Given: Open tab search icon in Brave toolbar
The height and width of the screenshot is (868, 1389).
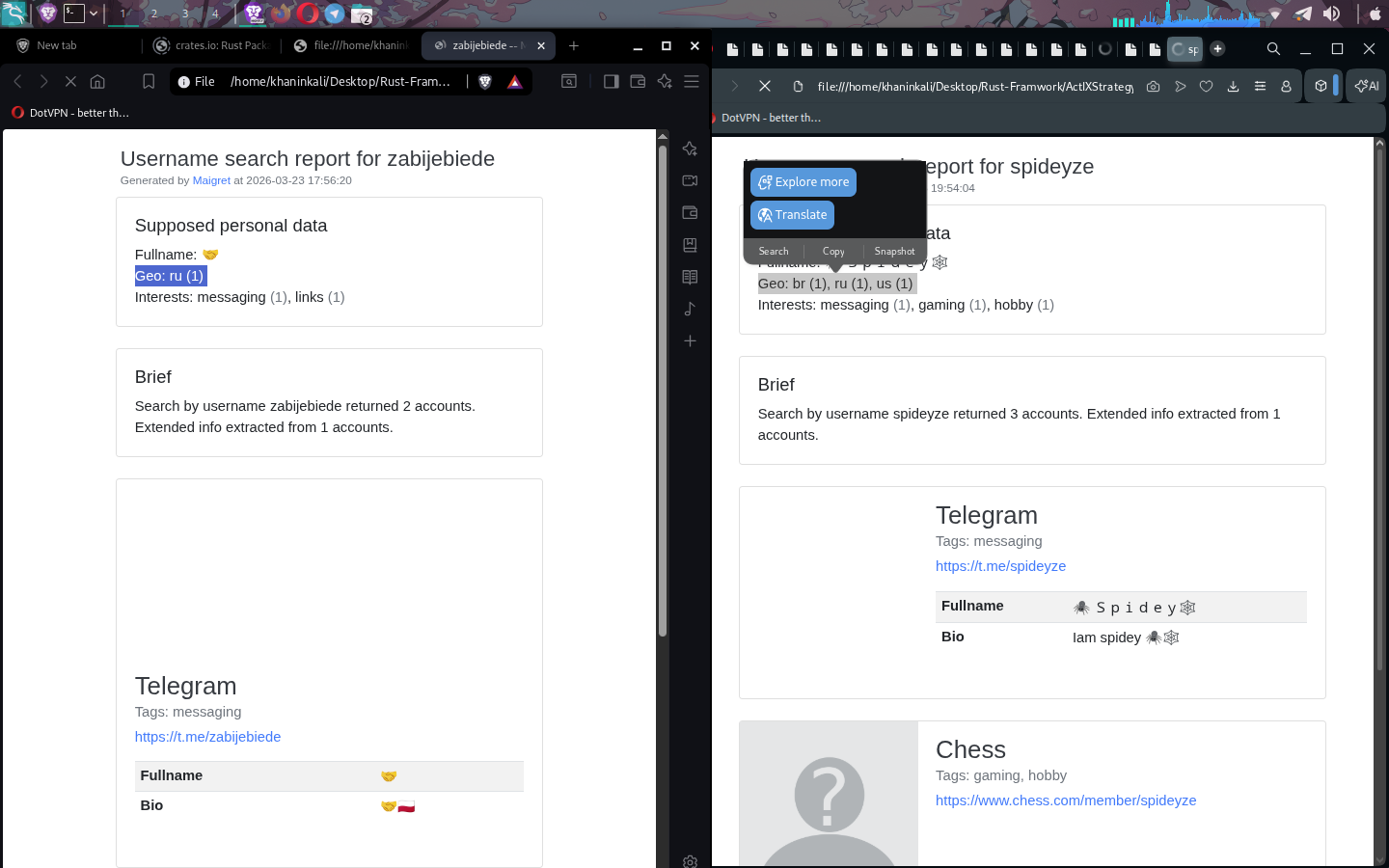Looking at the screenshot, I should 569,82.
